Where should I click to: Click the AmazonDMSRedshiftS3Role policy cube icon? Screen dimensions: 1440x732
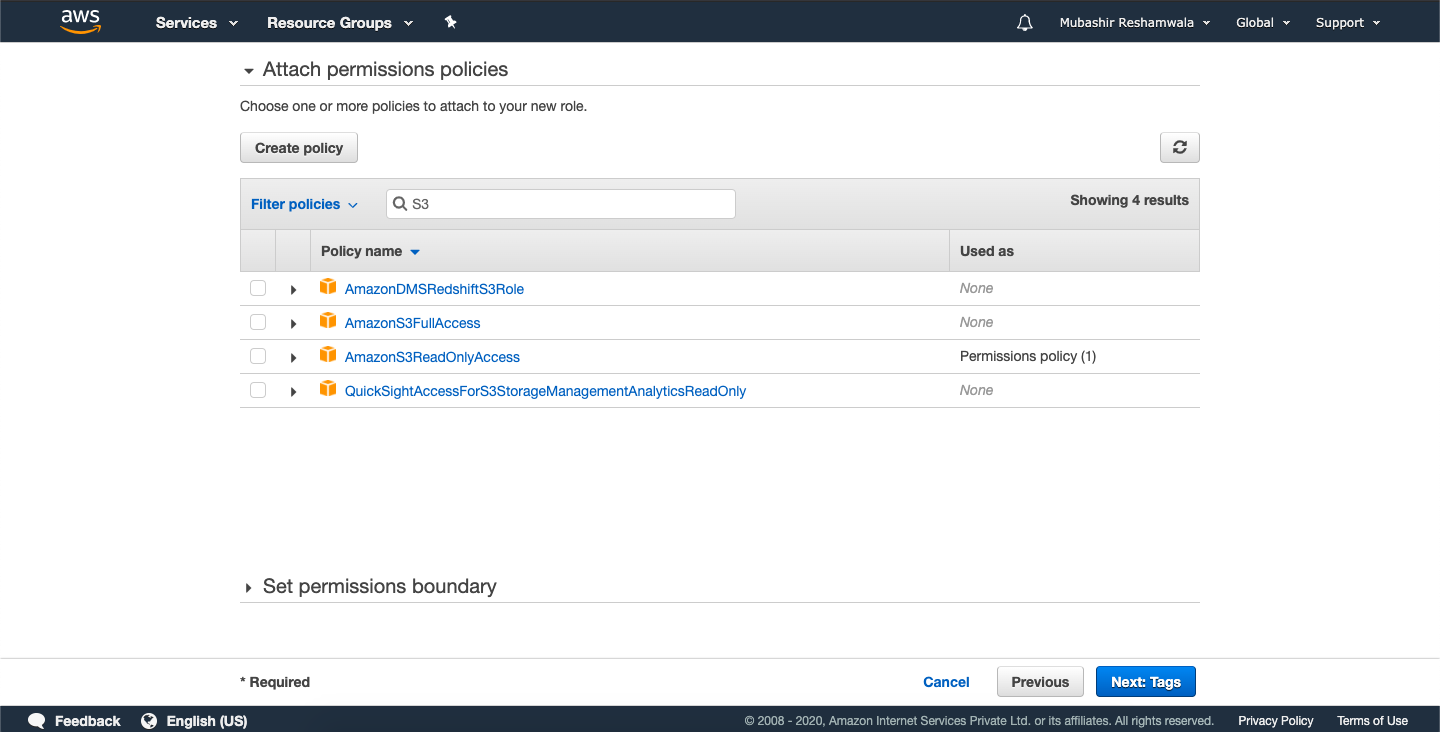[328, 288]
